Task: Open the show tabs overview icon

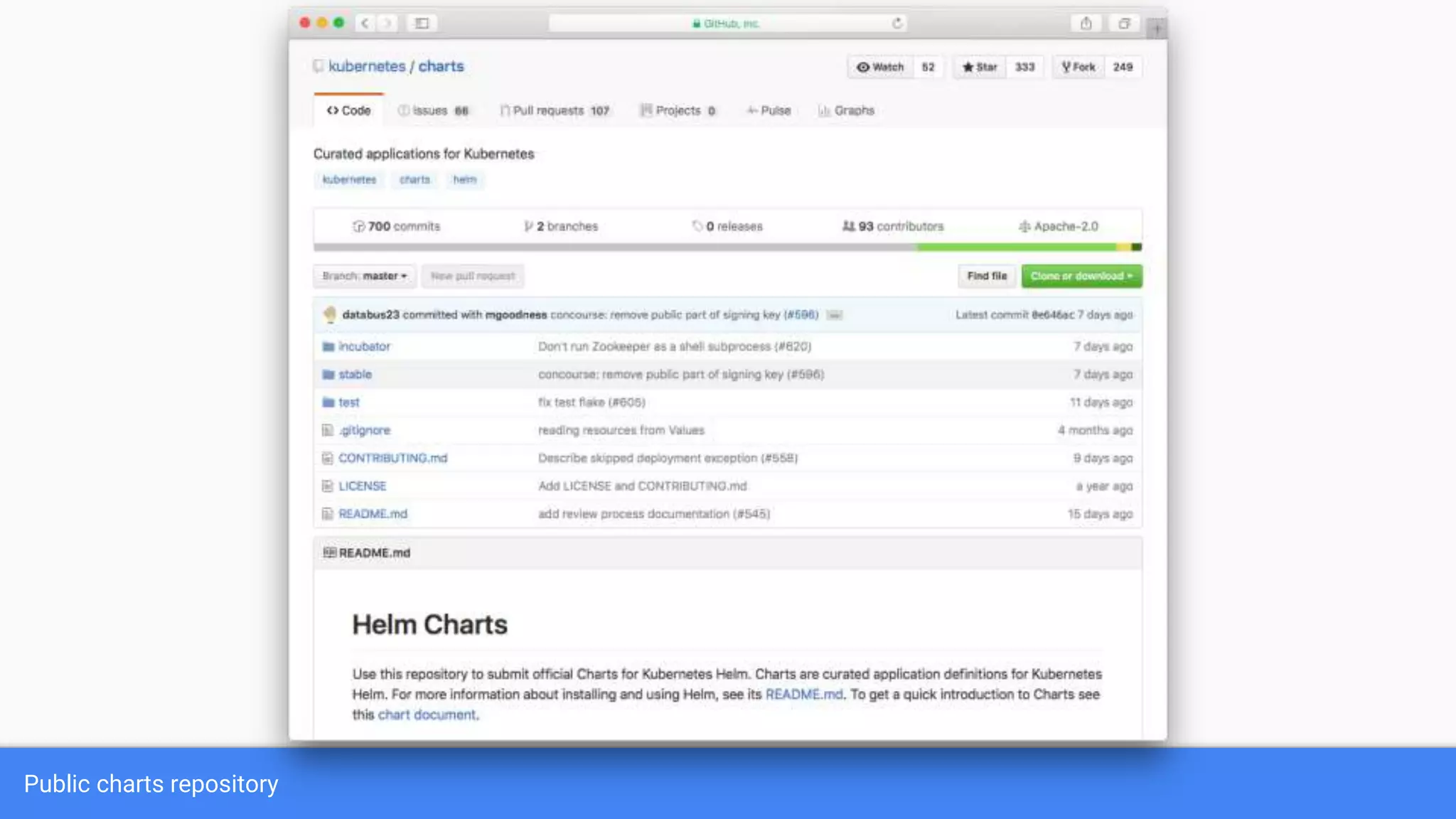Action: click(x=1123, y=23)
